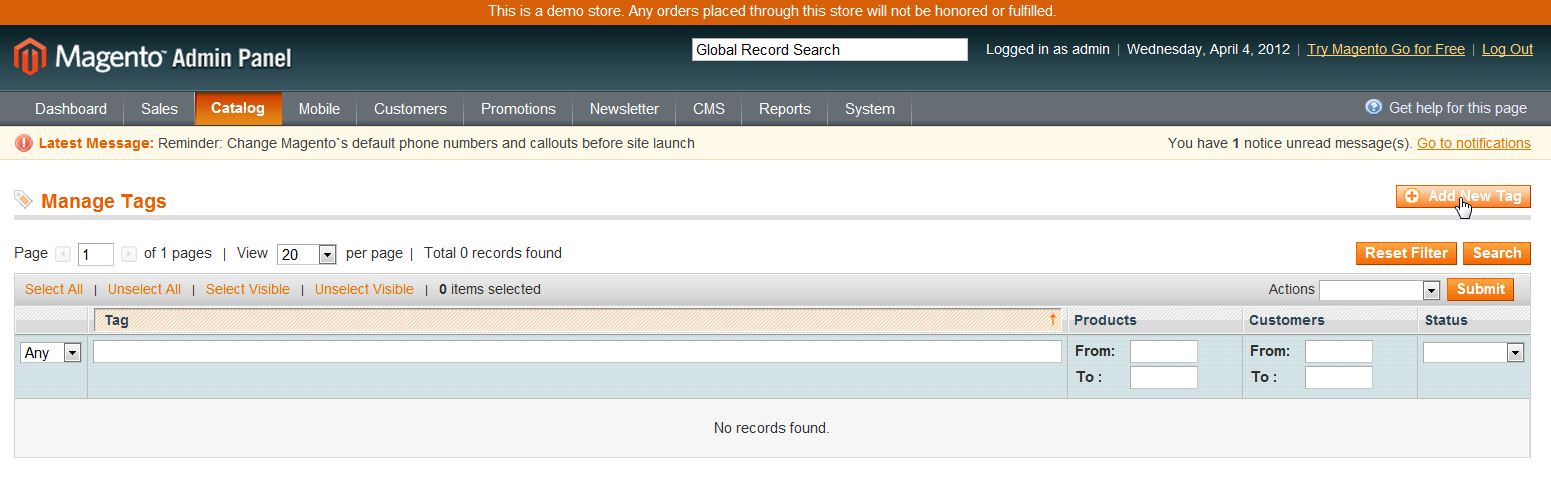Click the Customers To field
1551x479 pixels.
[x=1339, y=377]
